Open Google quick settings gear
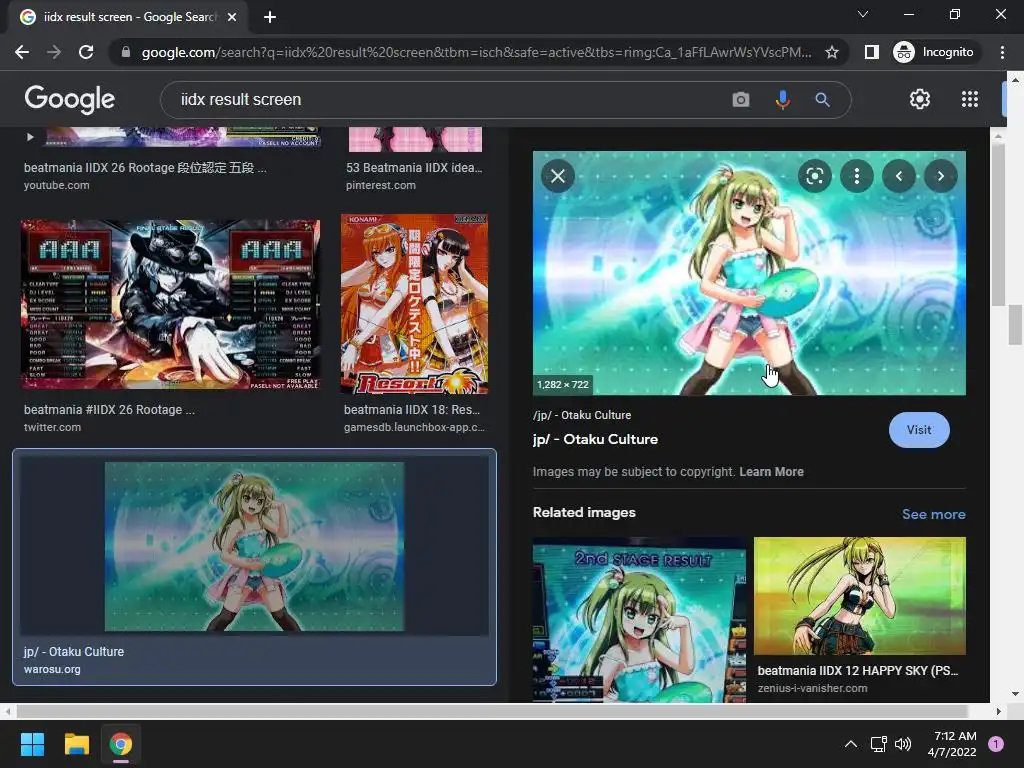 920,99
